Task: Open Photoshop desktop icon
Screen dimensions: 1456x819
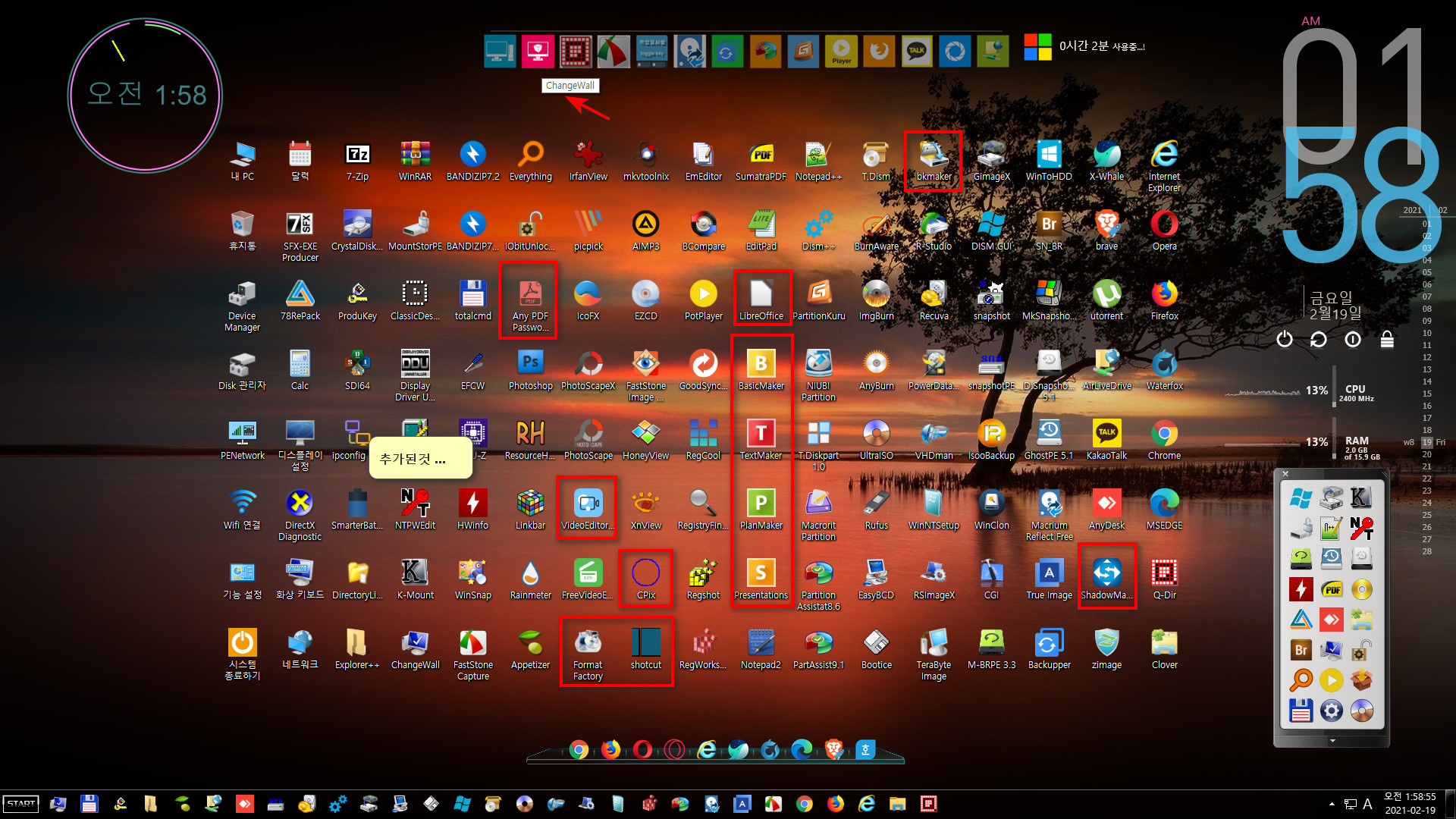Action: coord(530,370)
